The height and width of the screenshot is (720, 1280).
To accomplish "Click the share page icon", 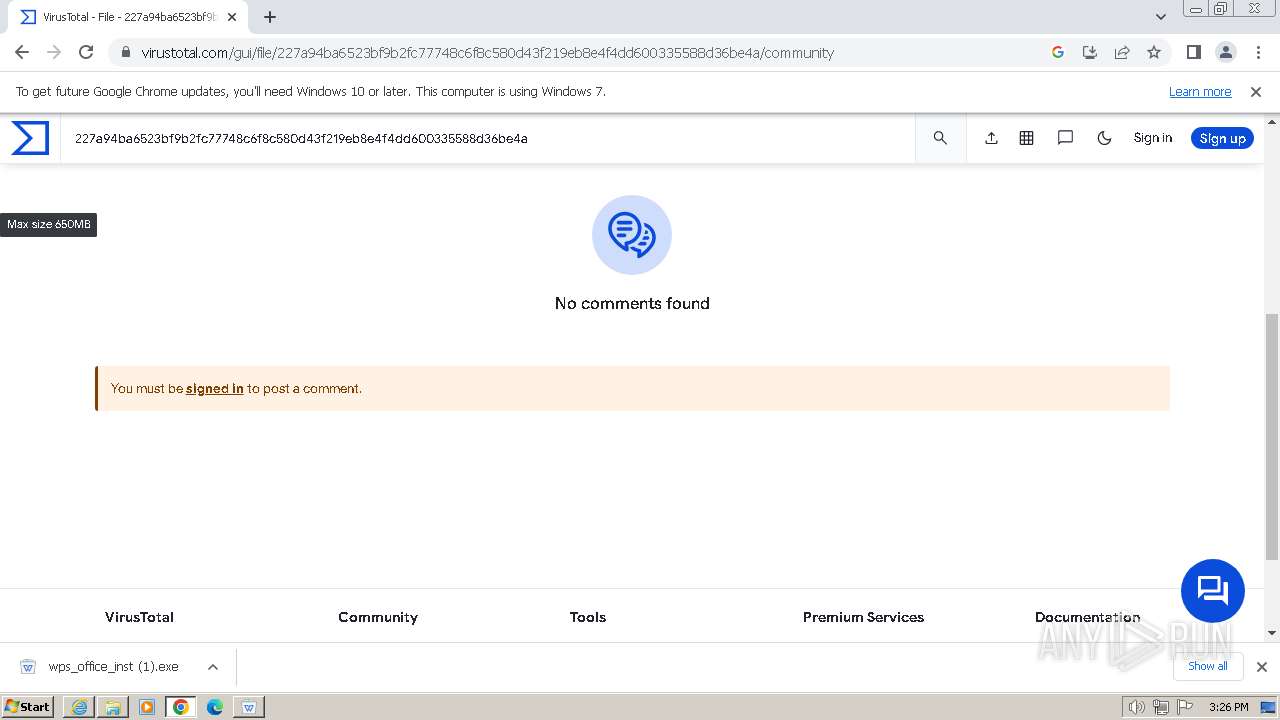I will pos(1122,52).
